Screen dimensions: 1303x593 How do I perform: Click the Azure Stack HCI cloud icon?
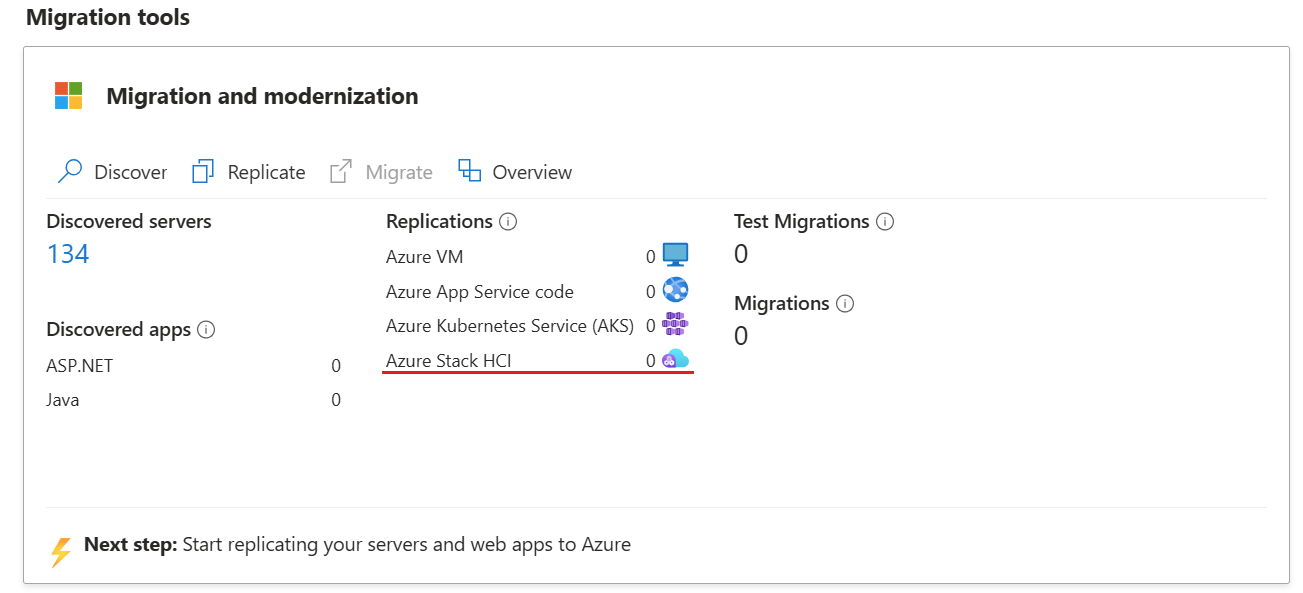point(674,360)
